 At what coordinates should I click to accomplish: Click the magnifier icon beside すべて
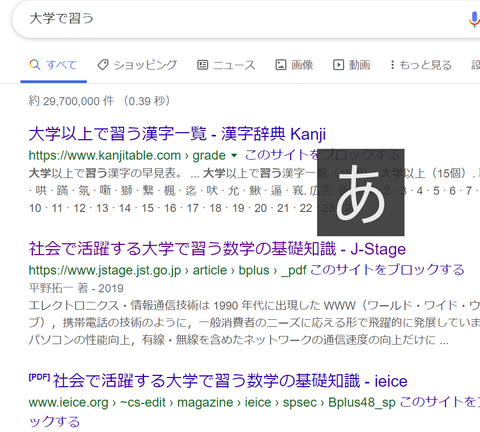[35, 65]
